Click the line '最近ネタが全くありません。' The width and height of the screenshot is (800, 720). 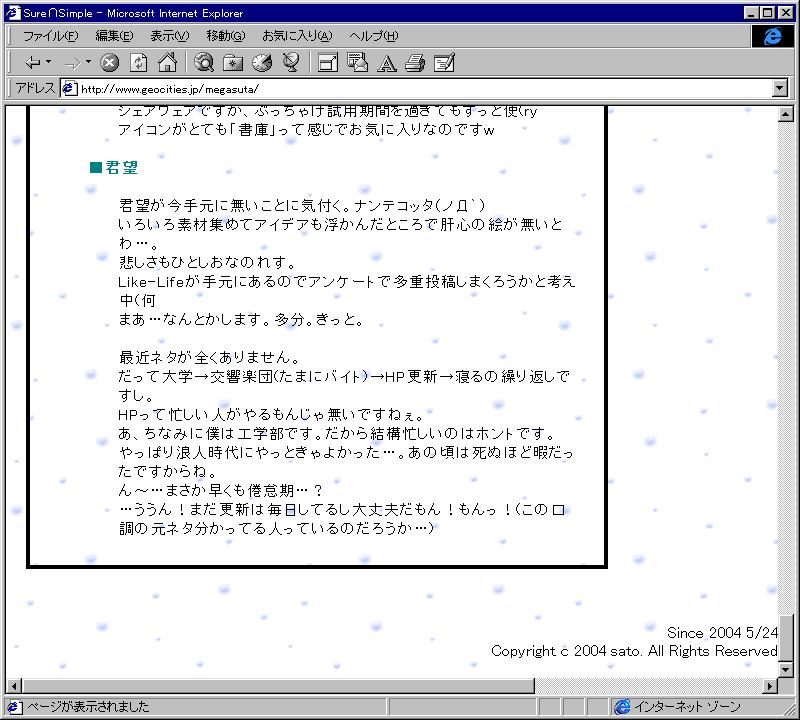[210, 357]
